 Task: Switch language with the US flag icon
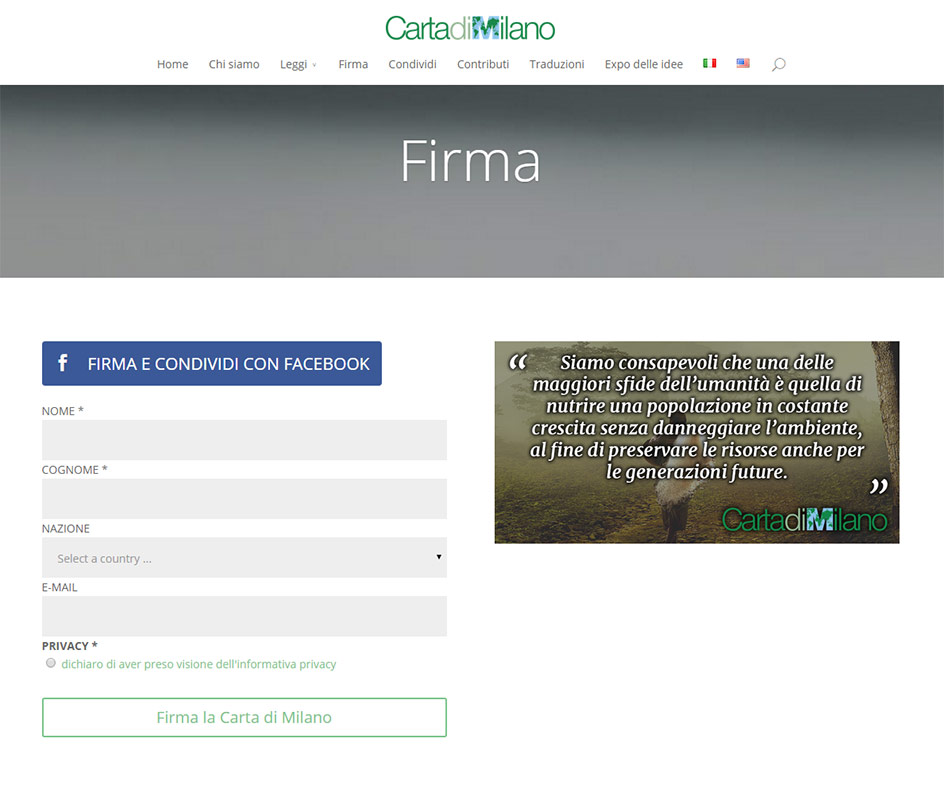(743, 63)
